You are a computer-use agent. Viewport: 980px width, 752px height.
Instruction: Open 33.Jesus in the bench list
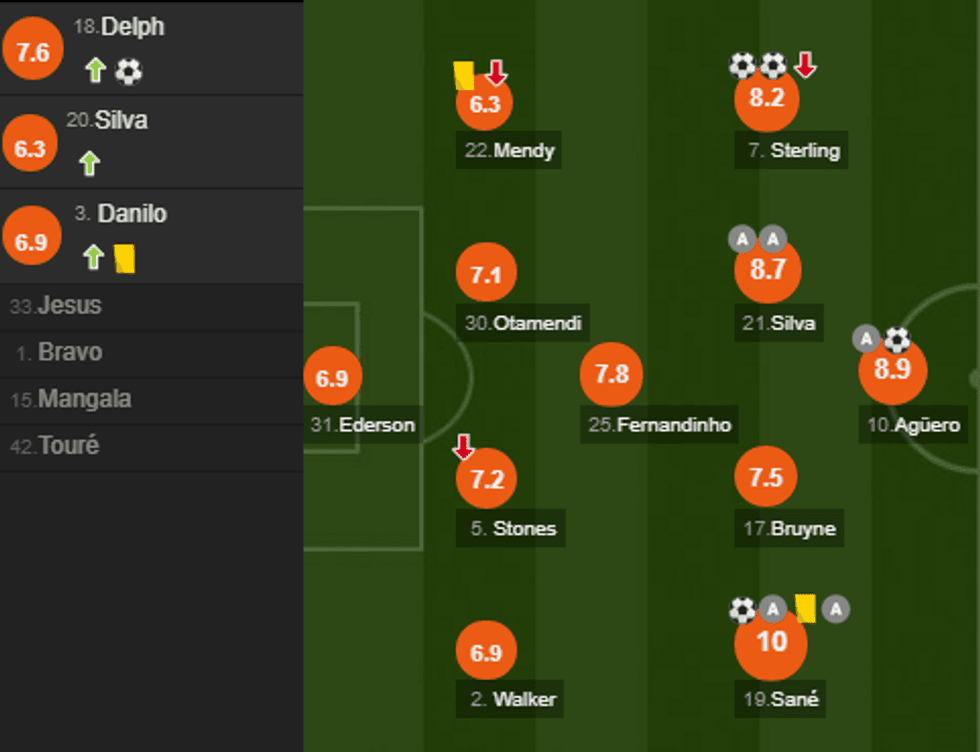click(56, 306)
